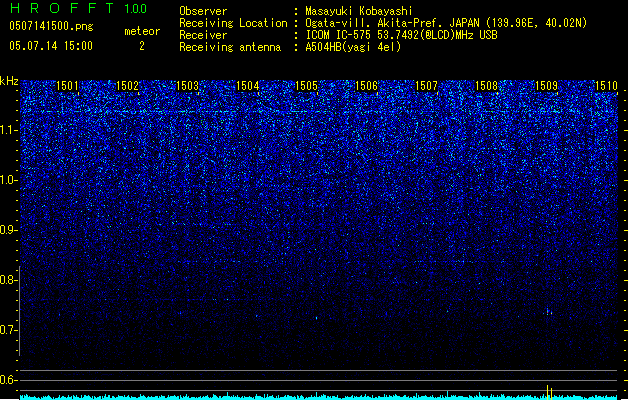Click the yellow meteor spike in power graph
The height and width of the screenshot is (400, 629).
click(x=549, y=392)
